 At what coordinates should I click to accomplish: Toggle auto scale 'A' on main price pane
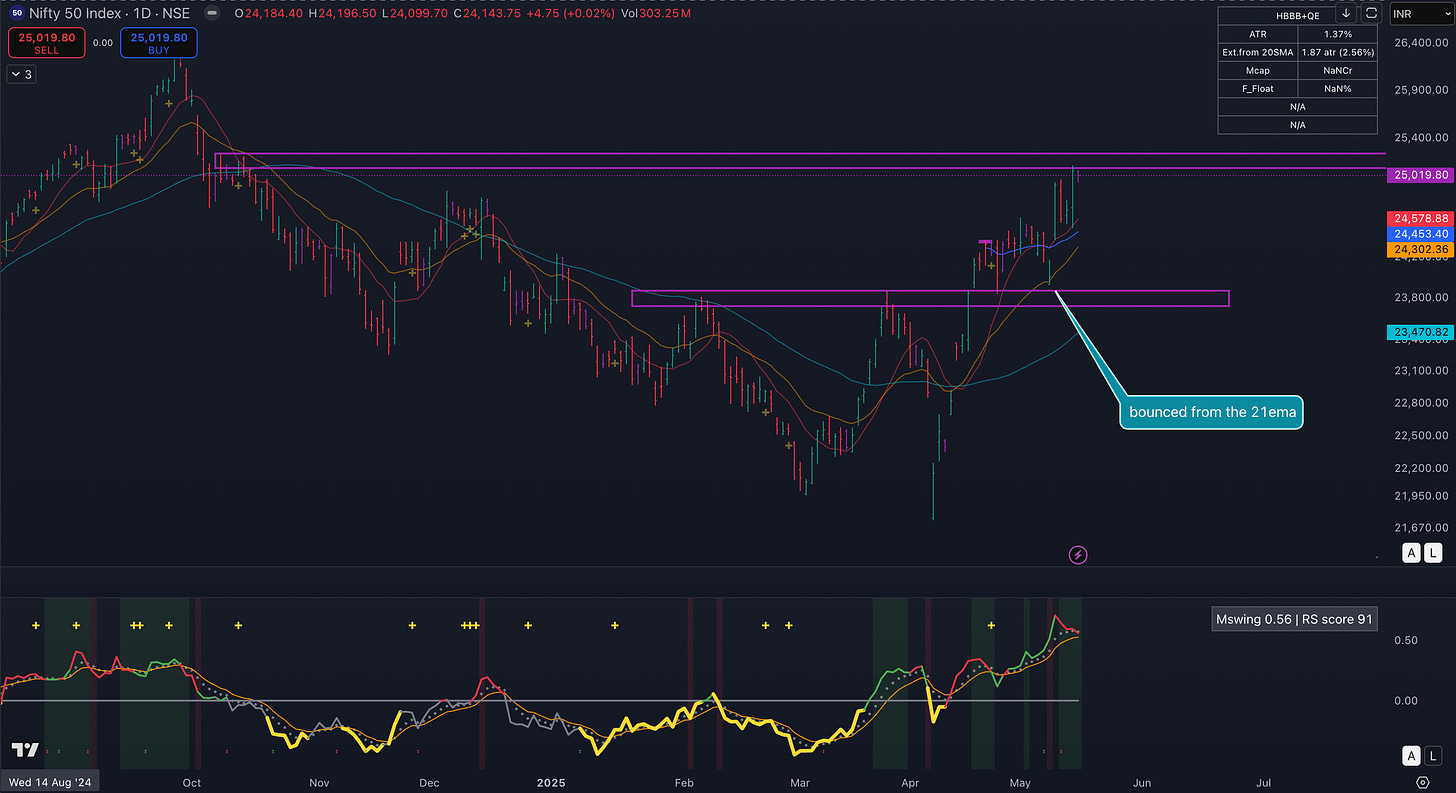pyautogui.click(x=1411, y=553)
